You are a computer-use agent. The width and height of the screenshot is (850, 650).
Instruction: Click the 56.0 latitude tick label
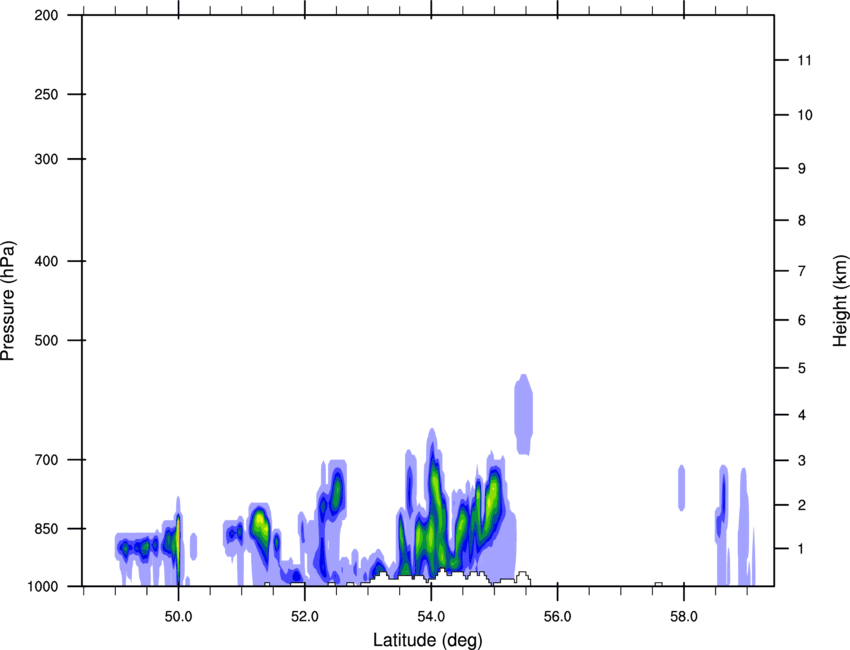point(558,617)
